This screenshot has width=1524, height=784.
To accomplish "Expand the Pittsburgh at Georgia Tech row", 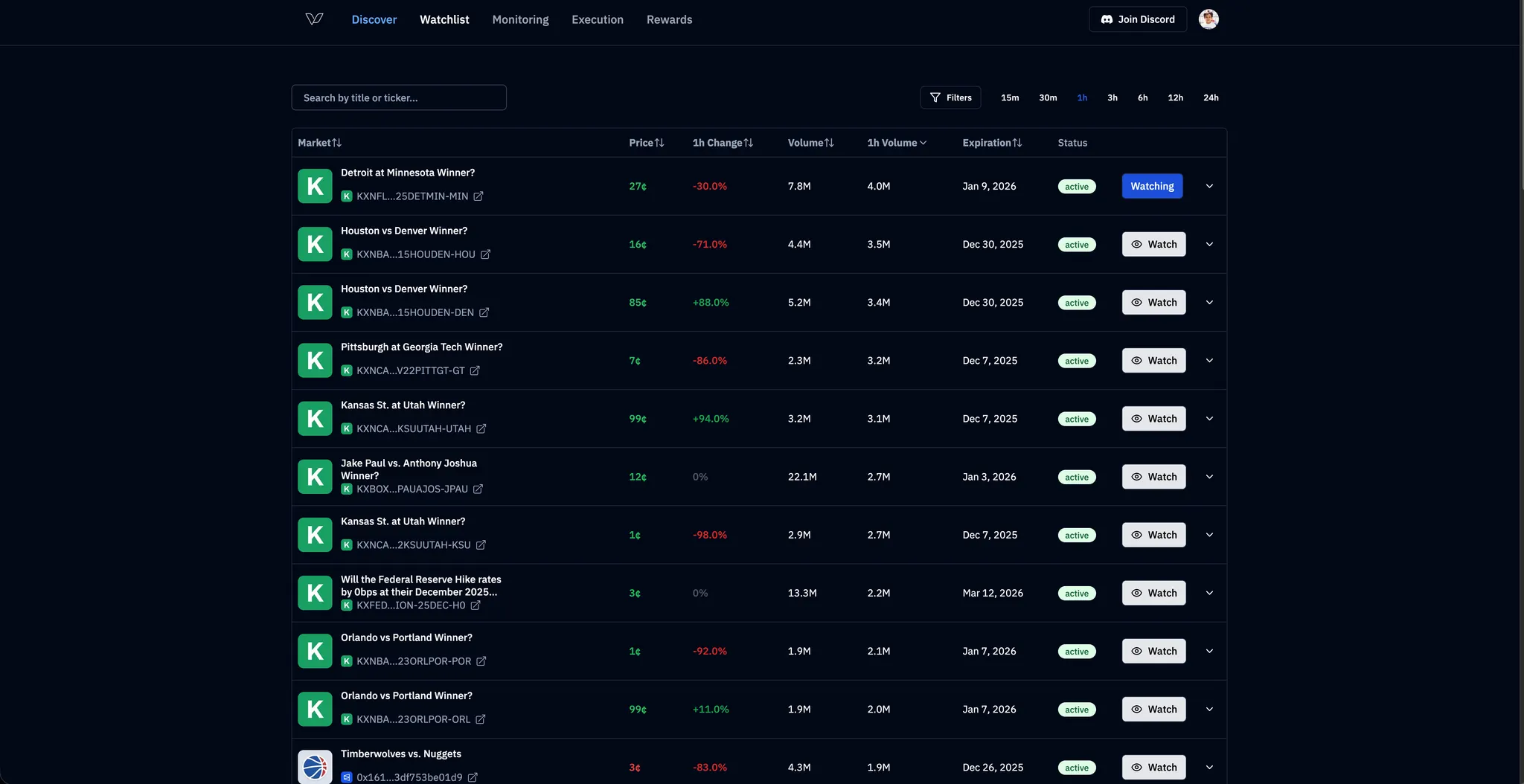I will pyautogui.click(x=1209, y=361).
